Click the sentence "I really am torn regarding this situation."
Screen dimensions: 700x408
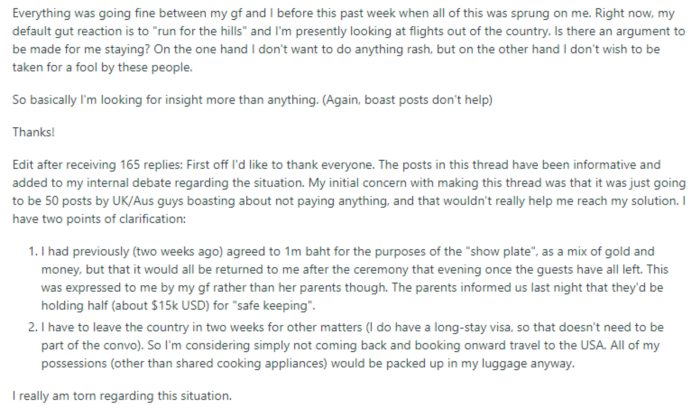(x=120, y=396)
